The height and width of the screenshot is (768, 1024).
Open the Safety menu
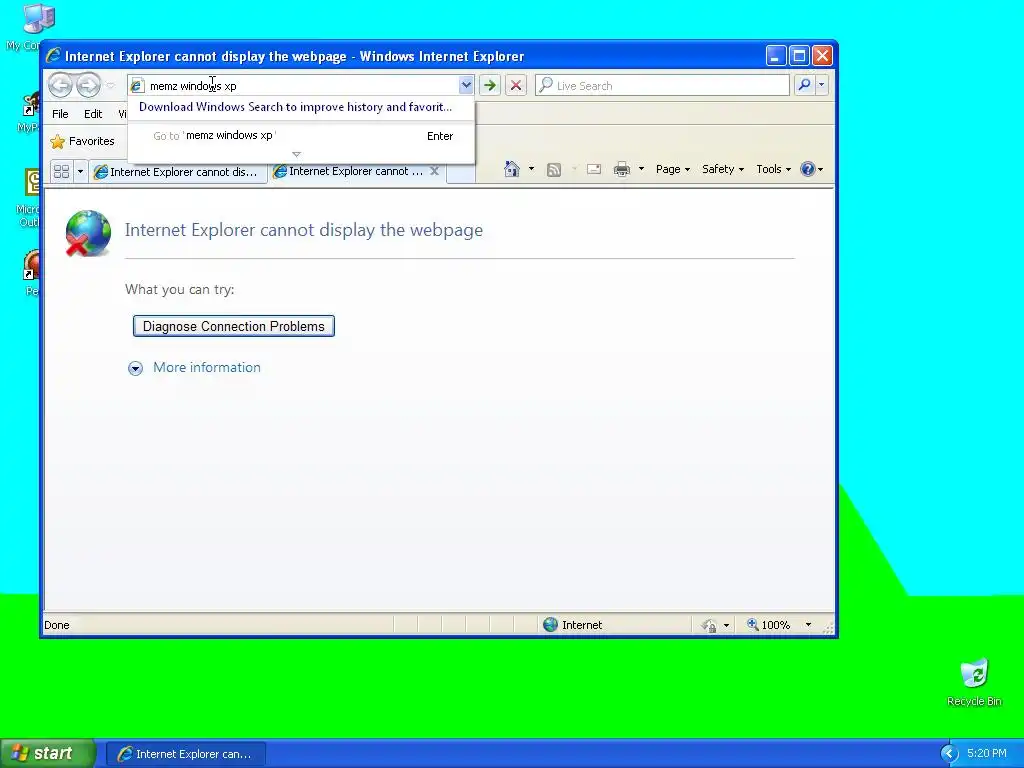pos(723,169)
